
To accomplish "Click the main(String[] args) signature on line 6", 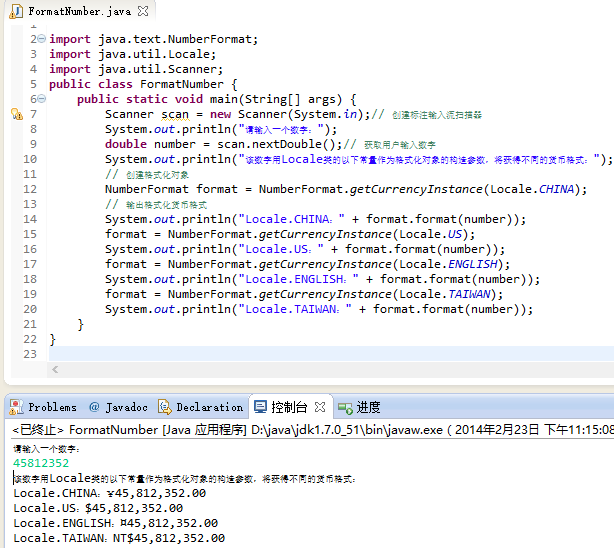I will pyautogui.click(x=276, y=99).
